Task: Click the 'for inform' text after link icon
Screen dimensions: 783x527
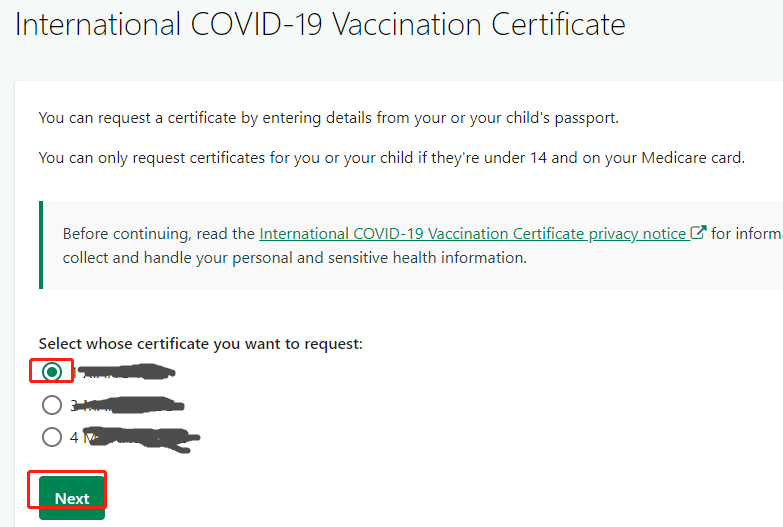Action: [747, 233]
